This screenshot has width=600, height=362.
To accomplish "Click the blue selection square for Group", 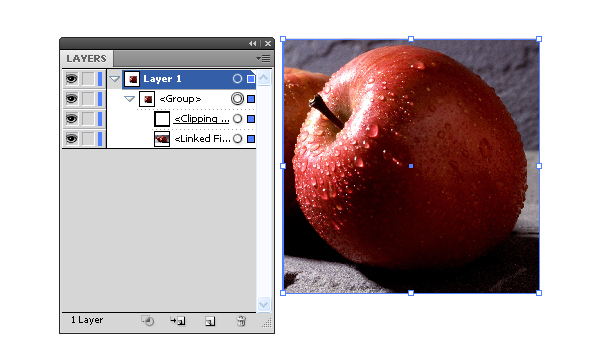I will 251,99.
